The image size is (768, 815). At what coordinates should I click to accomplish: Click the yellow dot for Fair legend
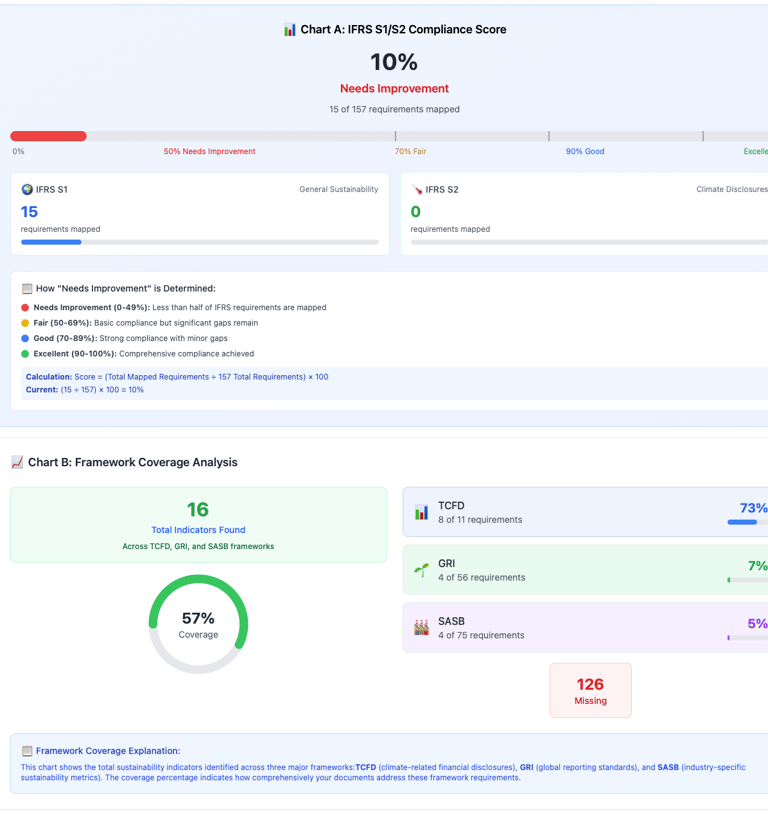[25, 323]
